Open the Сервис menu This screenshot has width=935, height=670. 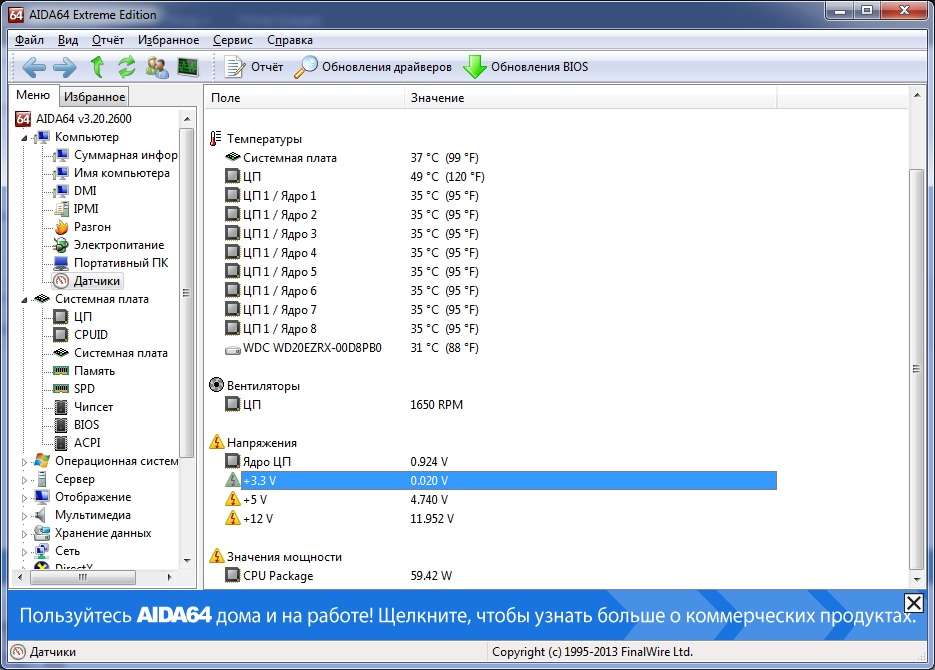(233, 40)
